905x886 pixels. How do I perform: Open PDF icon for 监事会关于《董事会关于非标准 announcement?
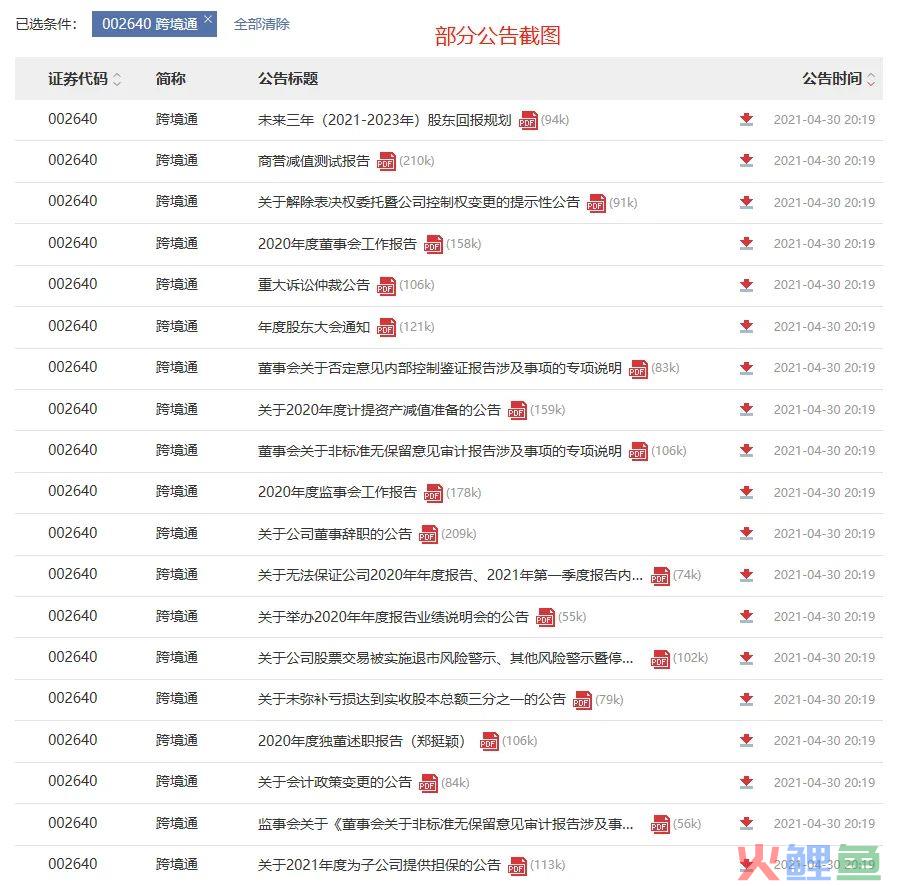pyautogui.click(x=660, y=825)
